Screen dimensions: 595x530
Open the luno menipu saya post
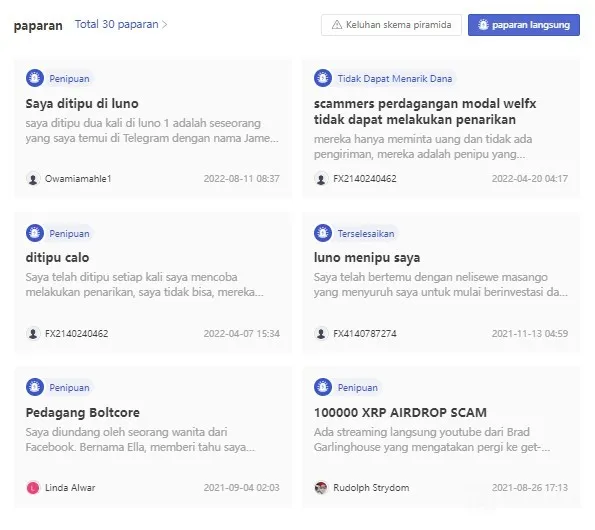[x=367, y=258]
